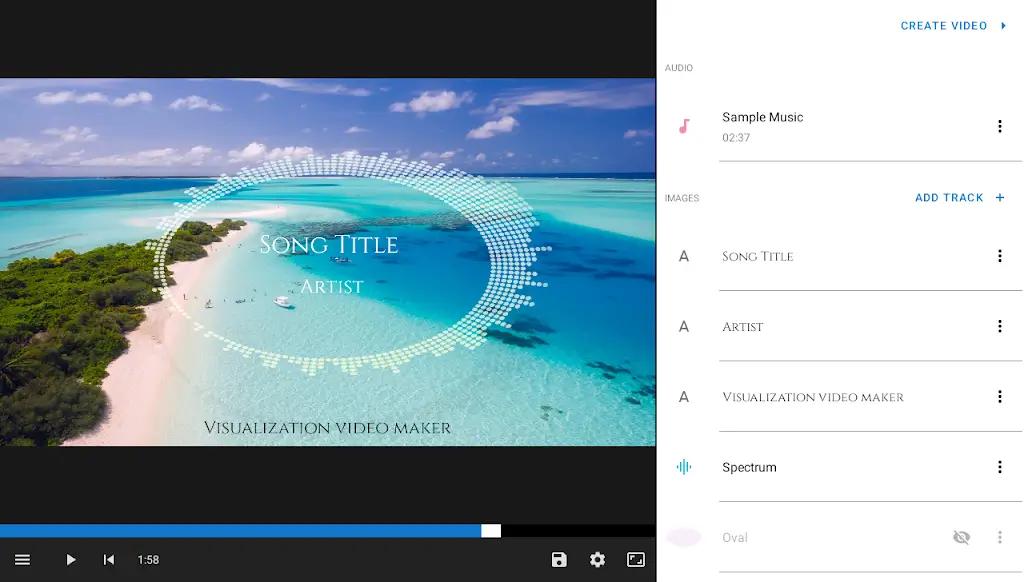Select the text icon beside ARTIST
Viewport: 1024px width, 582px height.
684,326
